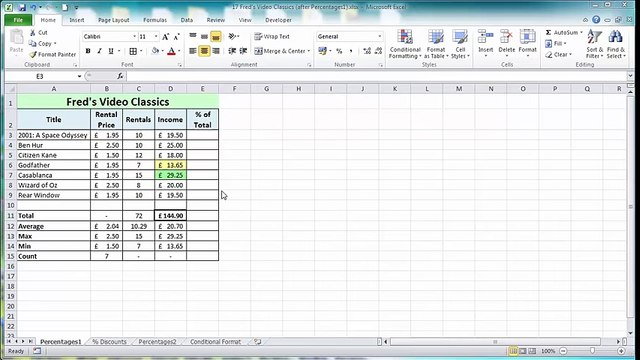Click the Merge & Center button
The height and width of the screenshot is (360, 640).
pos(282,51)
